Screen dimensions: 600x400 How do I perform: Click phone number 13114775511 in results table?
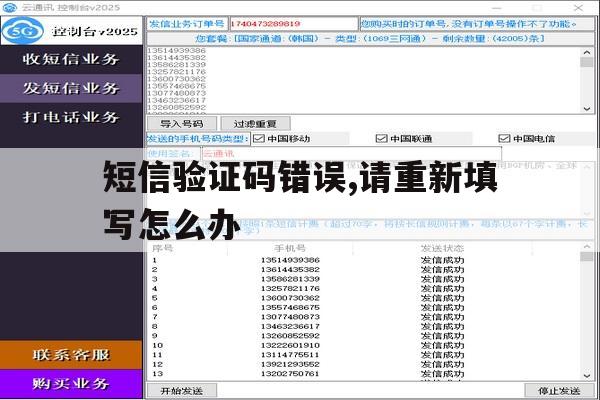(290, 355)
